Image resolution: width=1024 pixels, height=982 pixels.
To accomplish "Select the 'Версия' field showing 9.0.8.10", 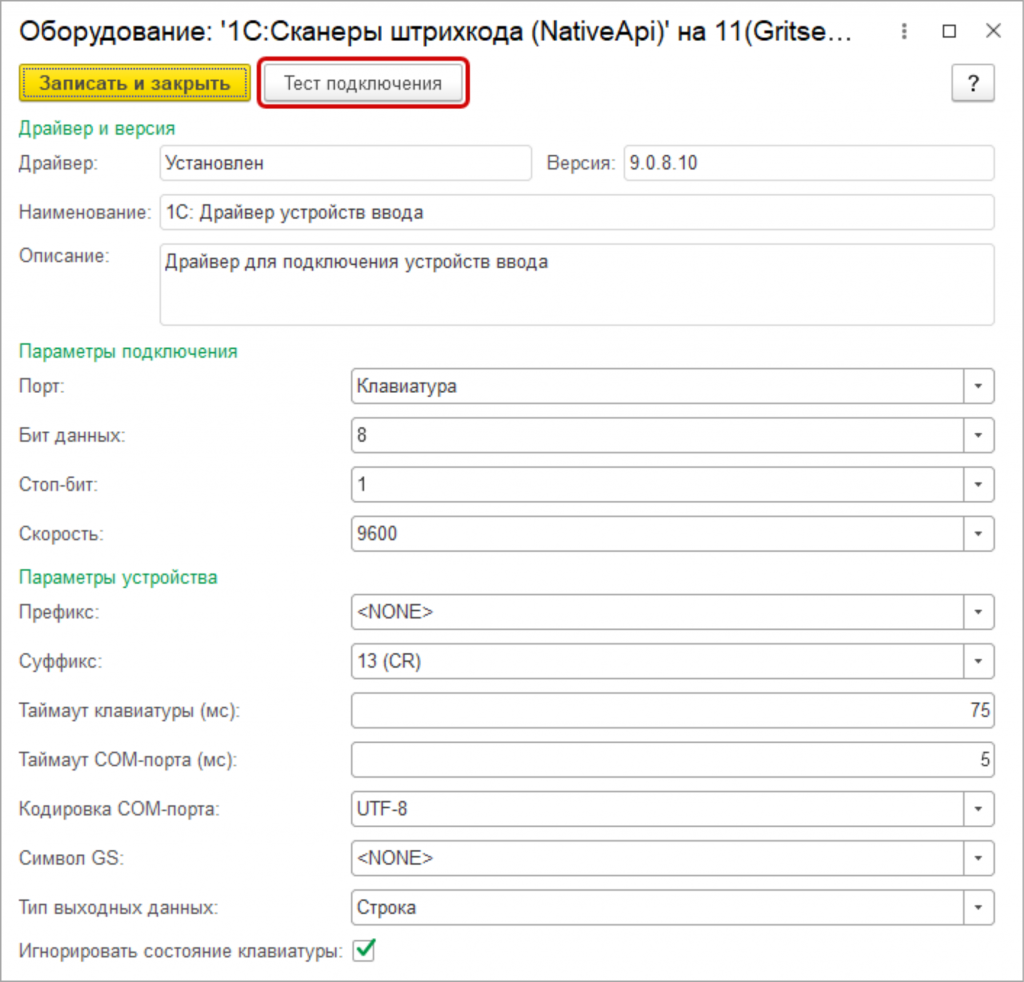I will click(x=808, y=163).
